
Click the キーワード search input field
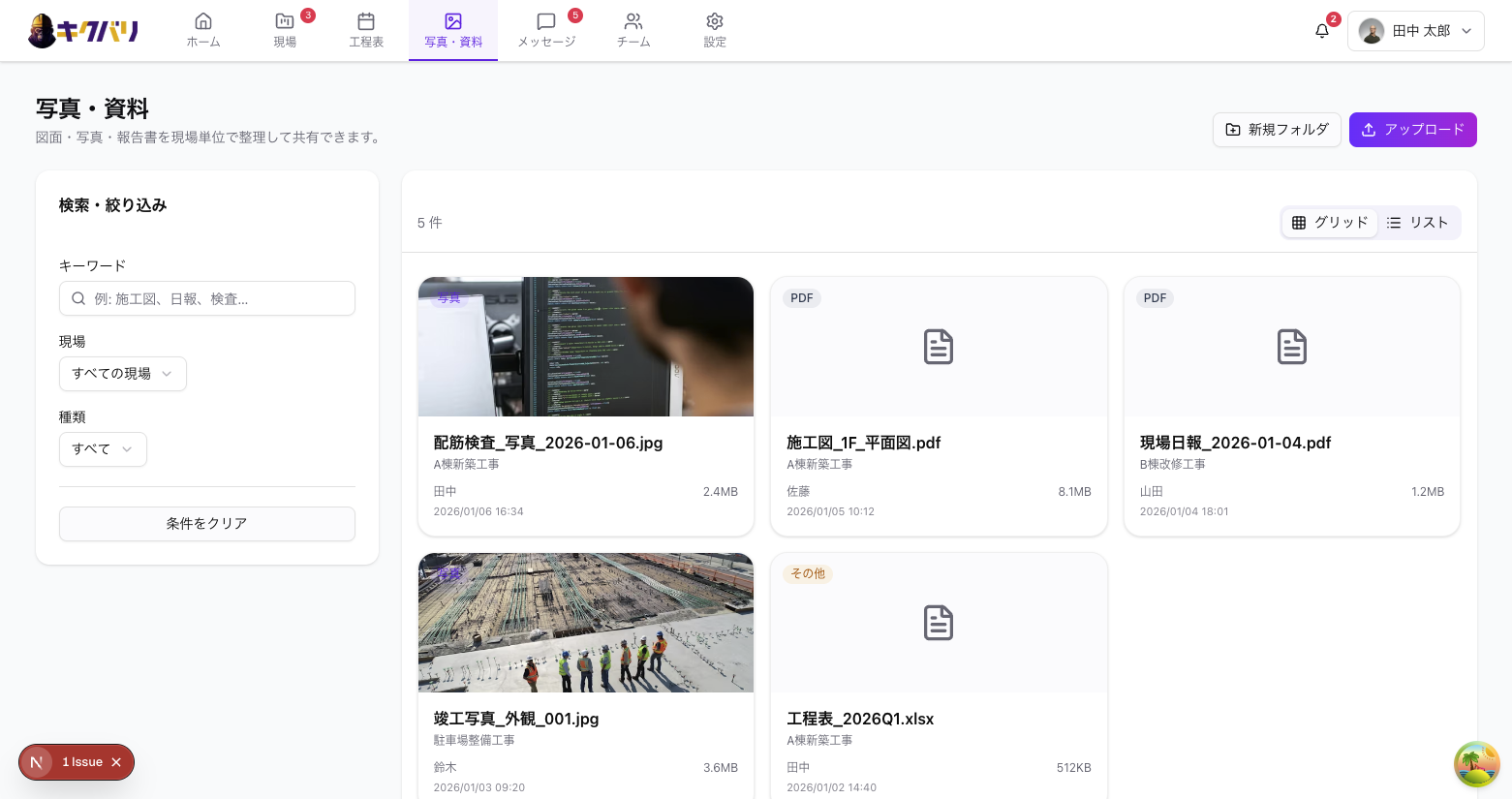207,299
